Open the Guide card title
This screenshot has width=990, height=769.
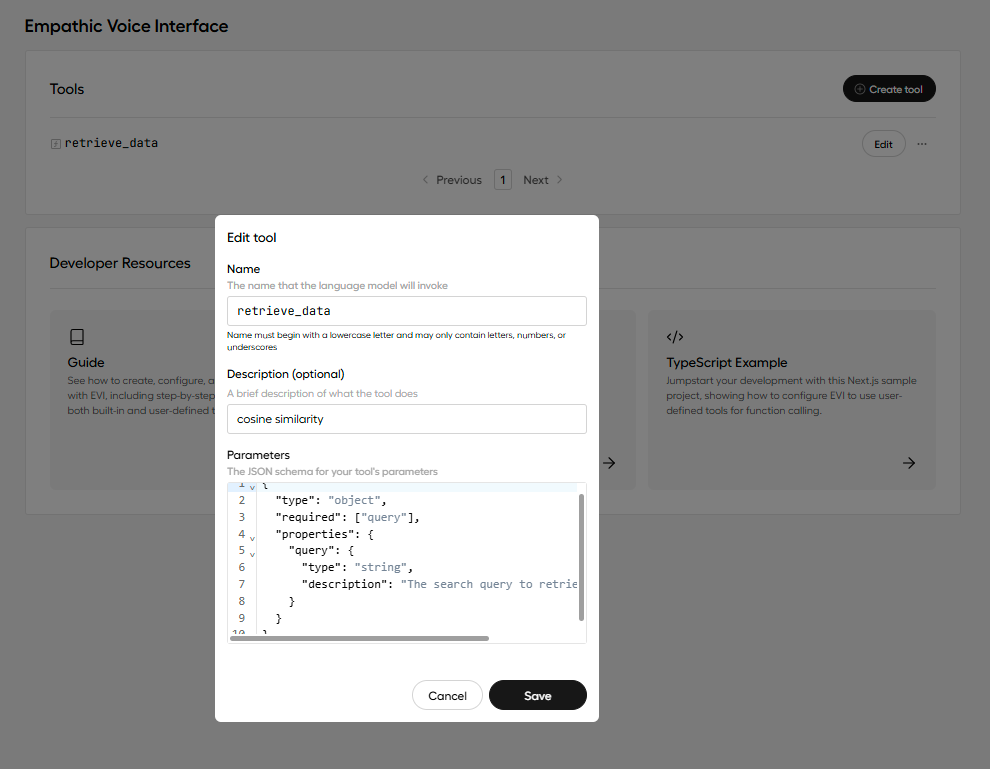point(86,362)
